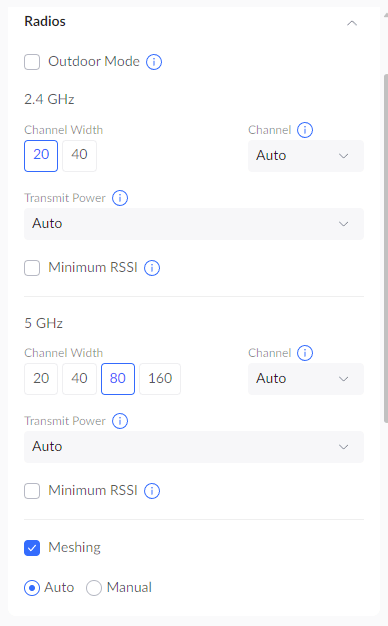Open the 2.4 GHz Channel dropdown
388x626 pixels.
(x=306, y=156)
